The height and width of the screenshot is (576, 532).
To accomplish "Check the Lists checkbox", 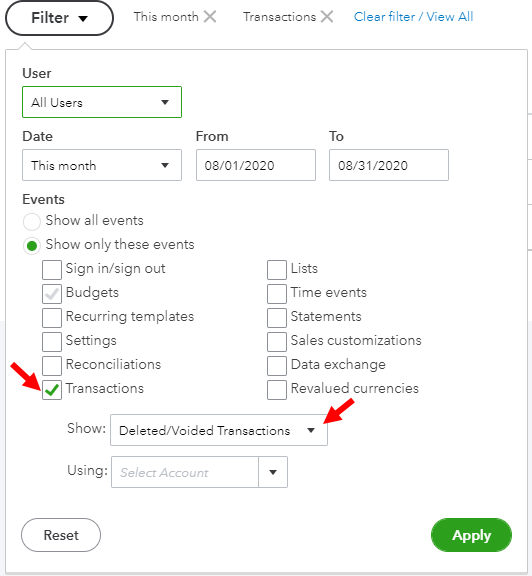I will pos(277,270).
